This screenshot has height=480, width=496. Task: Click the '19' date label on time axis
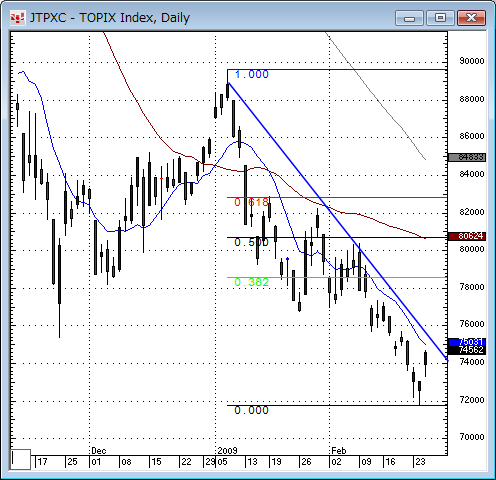pos(276,462)
